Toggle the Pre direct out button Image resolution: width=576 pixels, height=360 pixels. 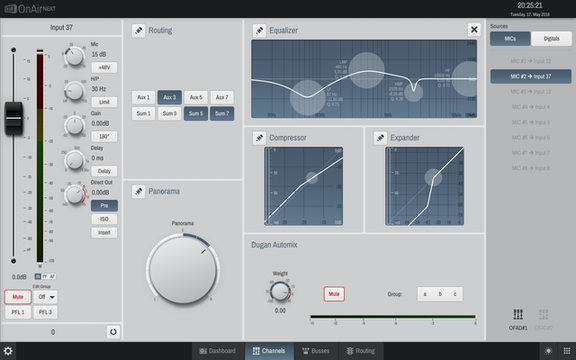104,205
